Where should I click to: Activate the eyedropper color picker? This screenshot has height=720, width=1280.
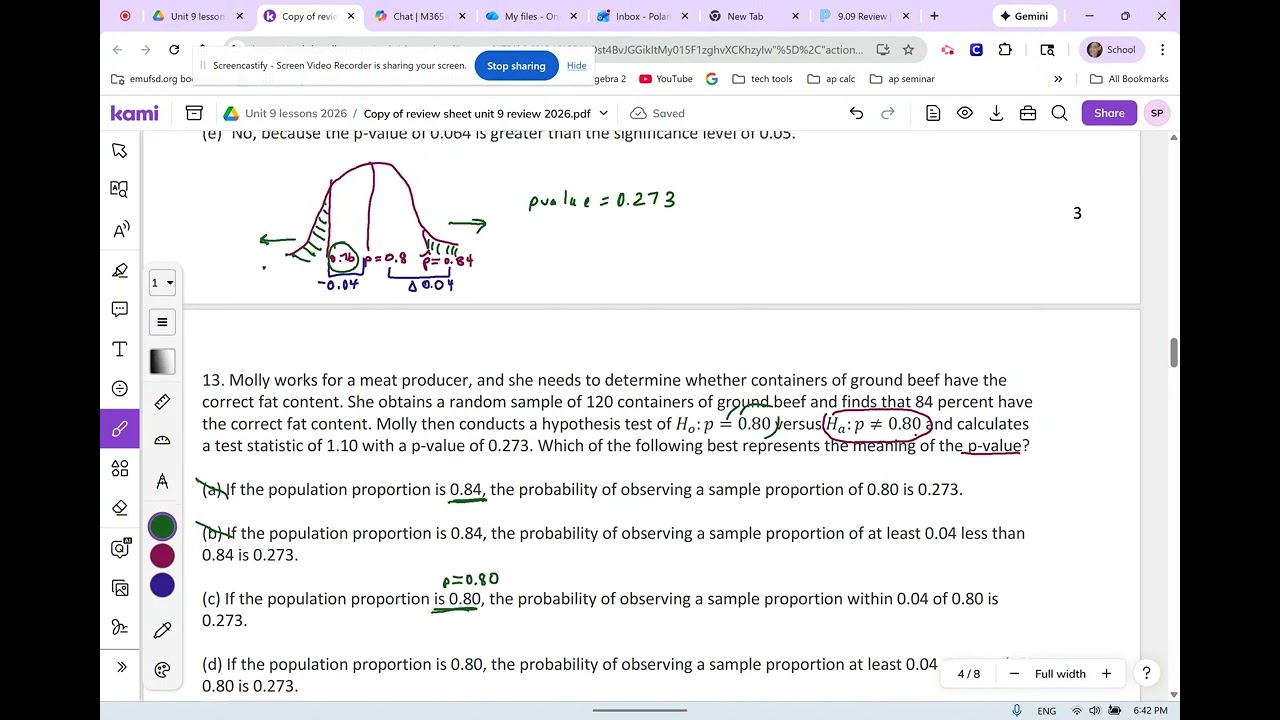click(x=162, y=630)
